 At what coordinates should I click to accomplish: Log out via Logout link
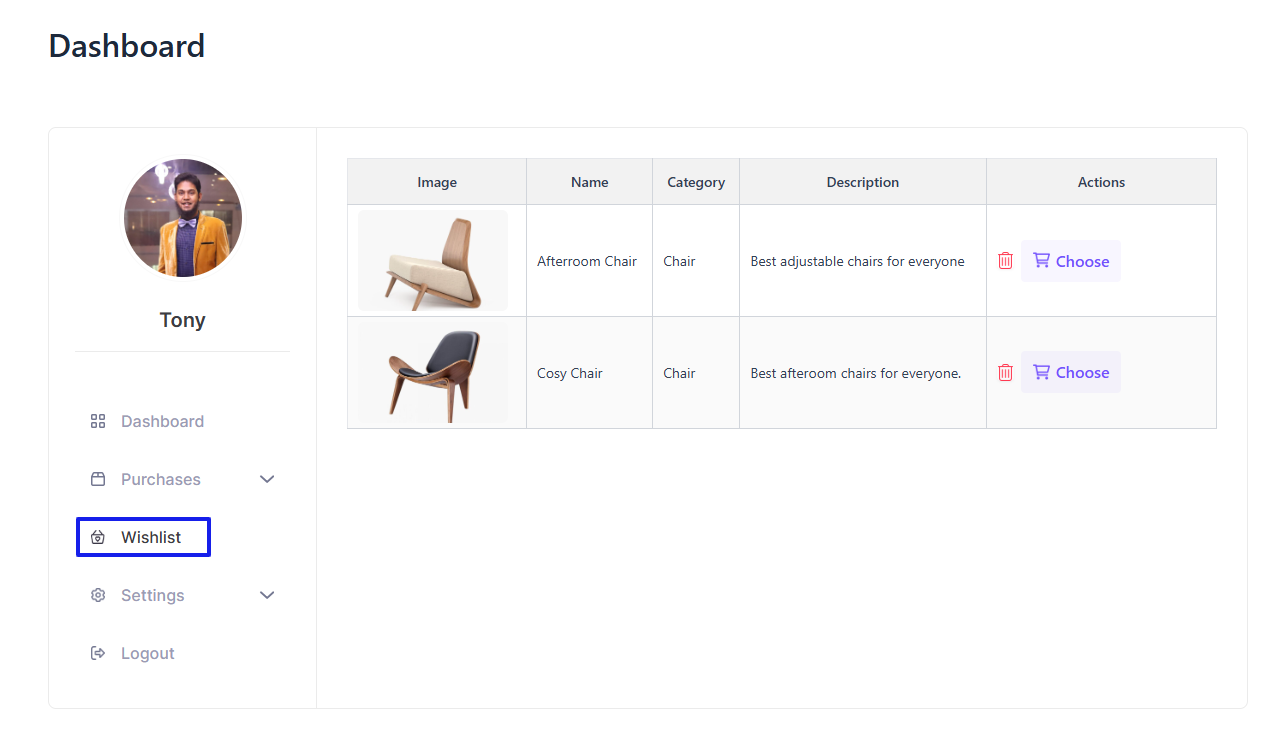pos(148,654)
